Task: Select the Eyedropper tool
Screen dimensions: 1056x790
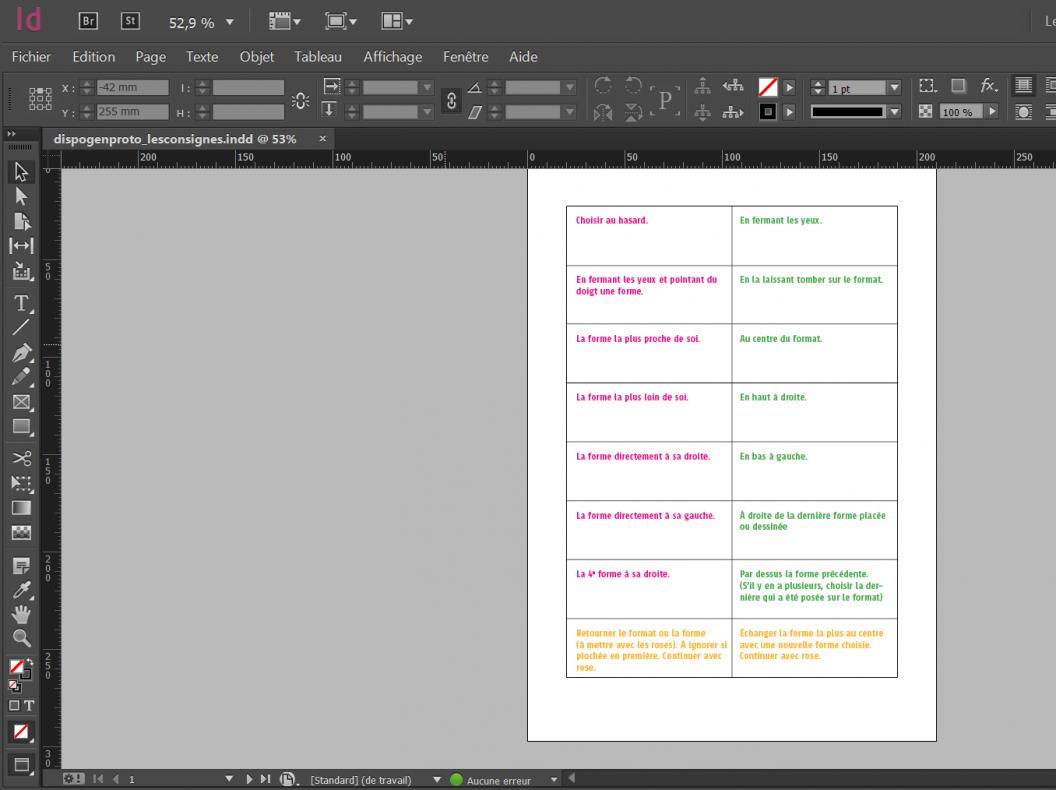Action: point(21,590)
